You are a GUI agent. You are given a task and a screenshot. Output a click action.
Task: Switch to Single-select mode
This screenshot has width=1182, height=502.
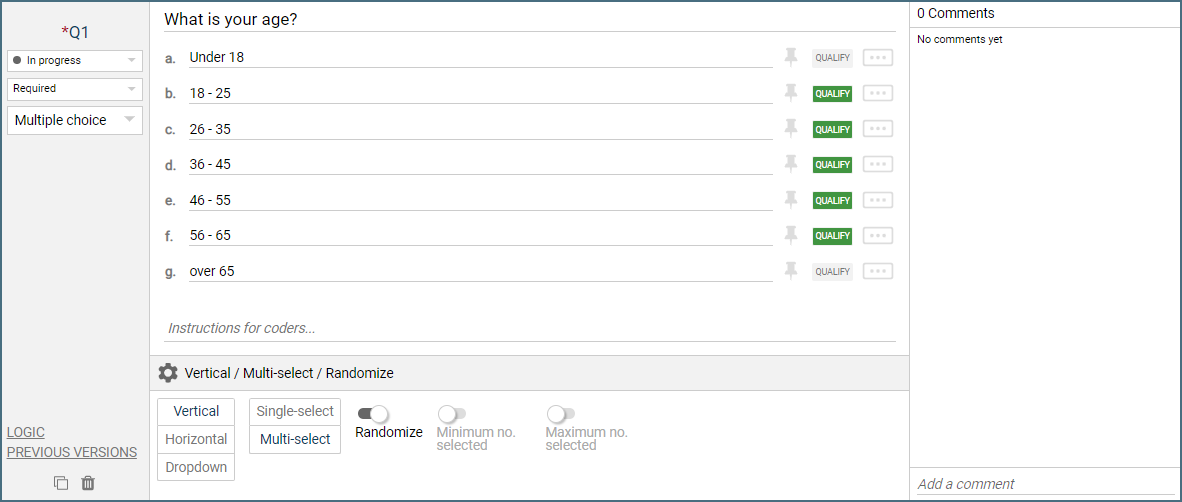point(295,411)
